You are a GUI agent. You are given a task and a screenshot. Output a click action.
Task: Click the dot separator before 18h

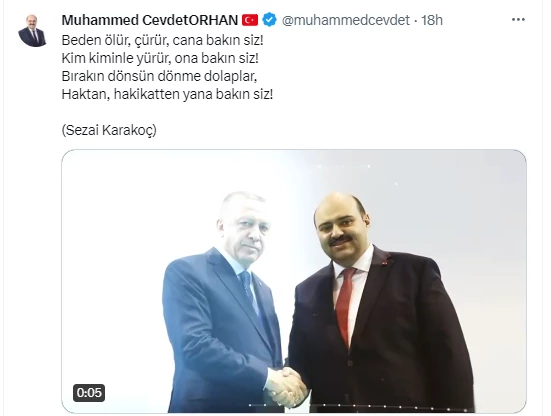(415, 20)
